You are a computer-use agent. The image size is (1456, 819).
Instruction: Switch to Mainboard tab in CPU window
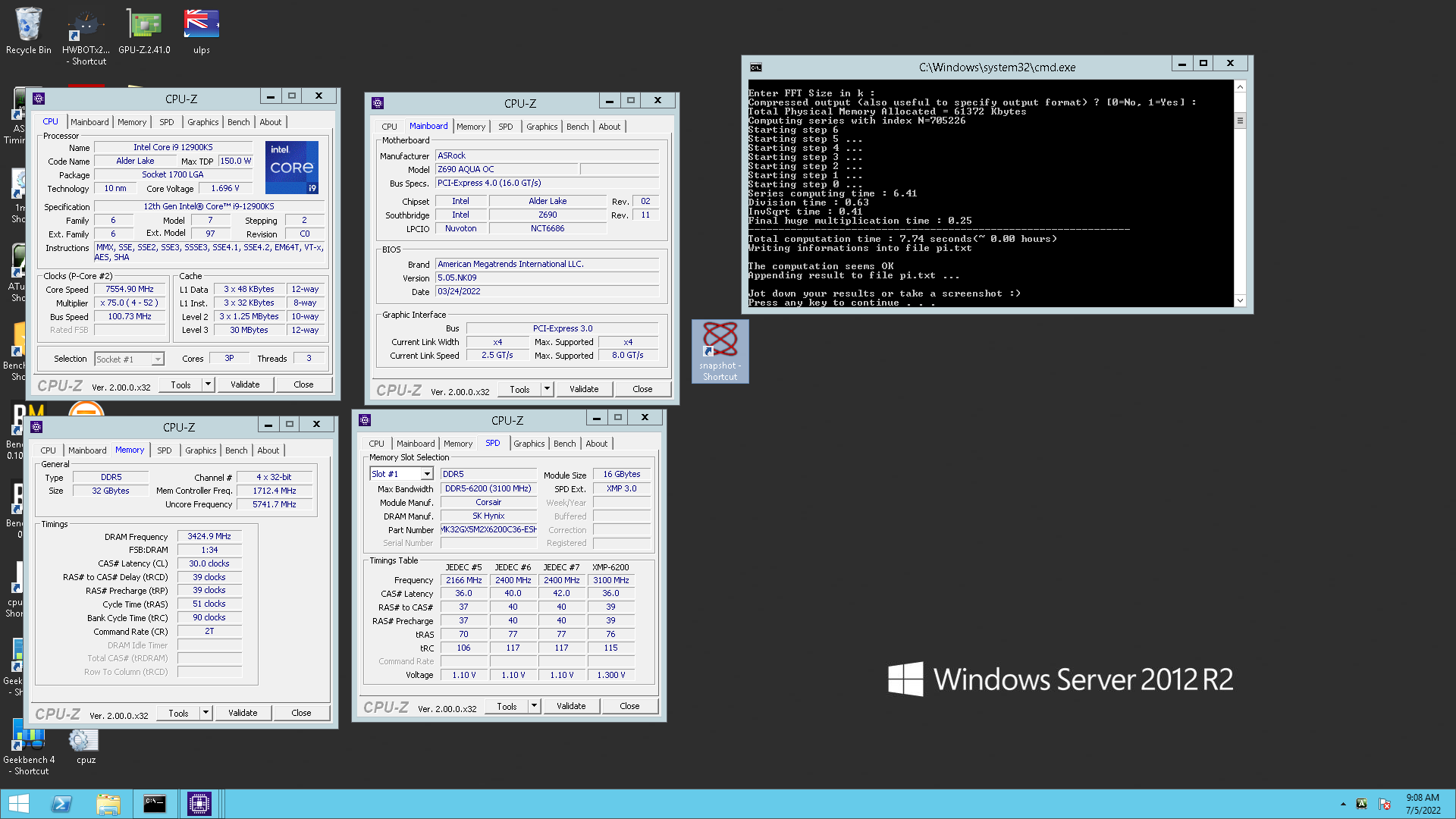tap(89, 122)
